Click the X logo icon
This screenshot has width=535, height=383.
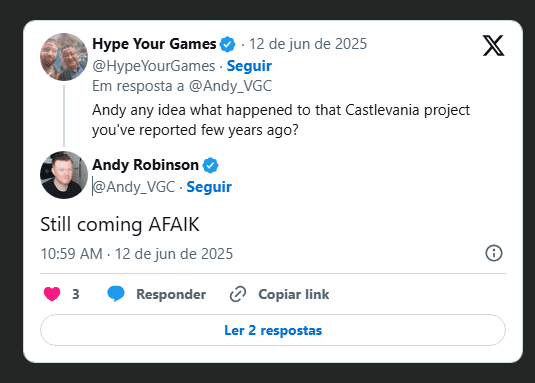pyautogui.click(x=493, y=45)
